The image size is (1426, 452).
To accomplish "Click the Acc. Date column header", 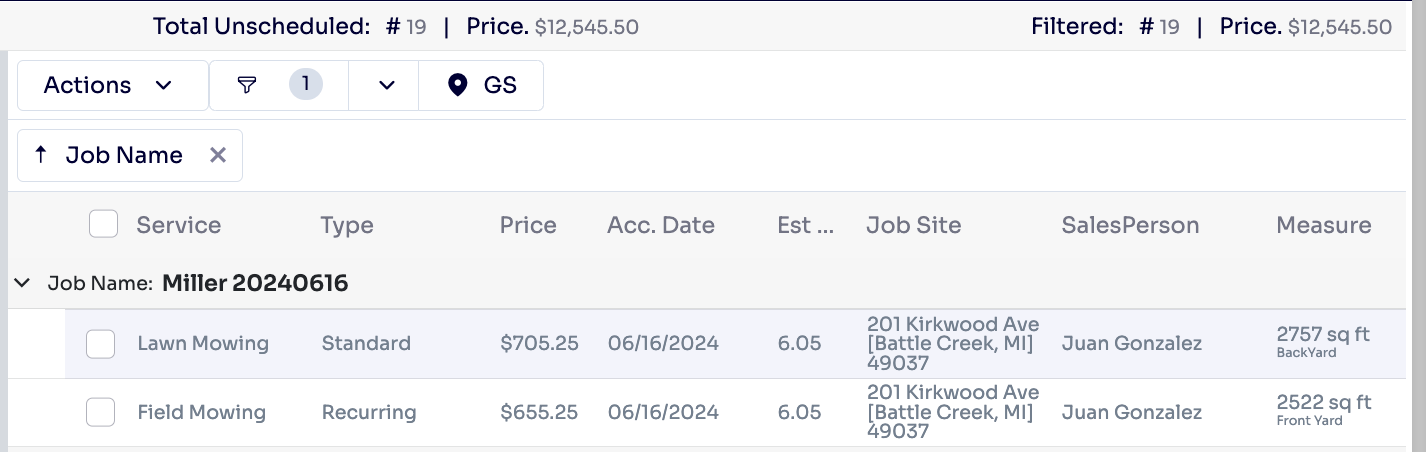I will tap(660, 225).
